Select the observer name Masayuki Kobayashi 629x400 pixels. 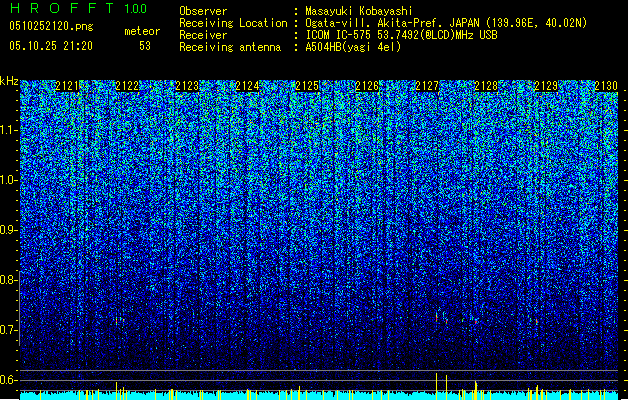359,11
